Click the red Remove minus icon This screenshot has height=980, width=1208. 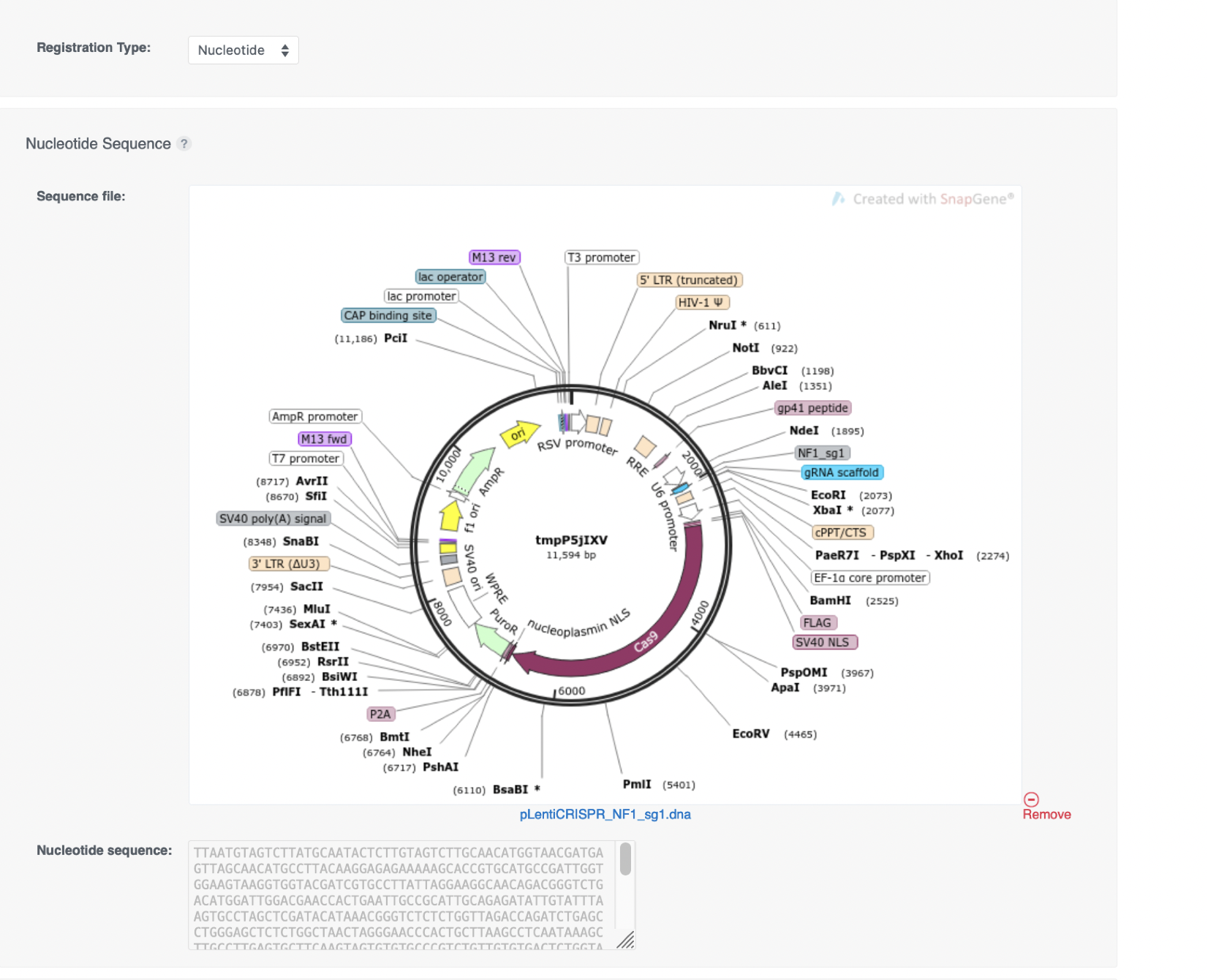[x=1031, y=799]
